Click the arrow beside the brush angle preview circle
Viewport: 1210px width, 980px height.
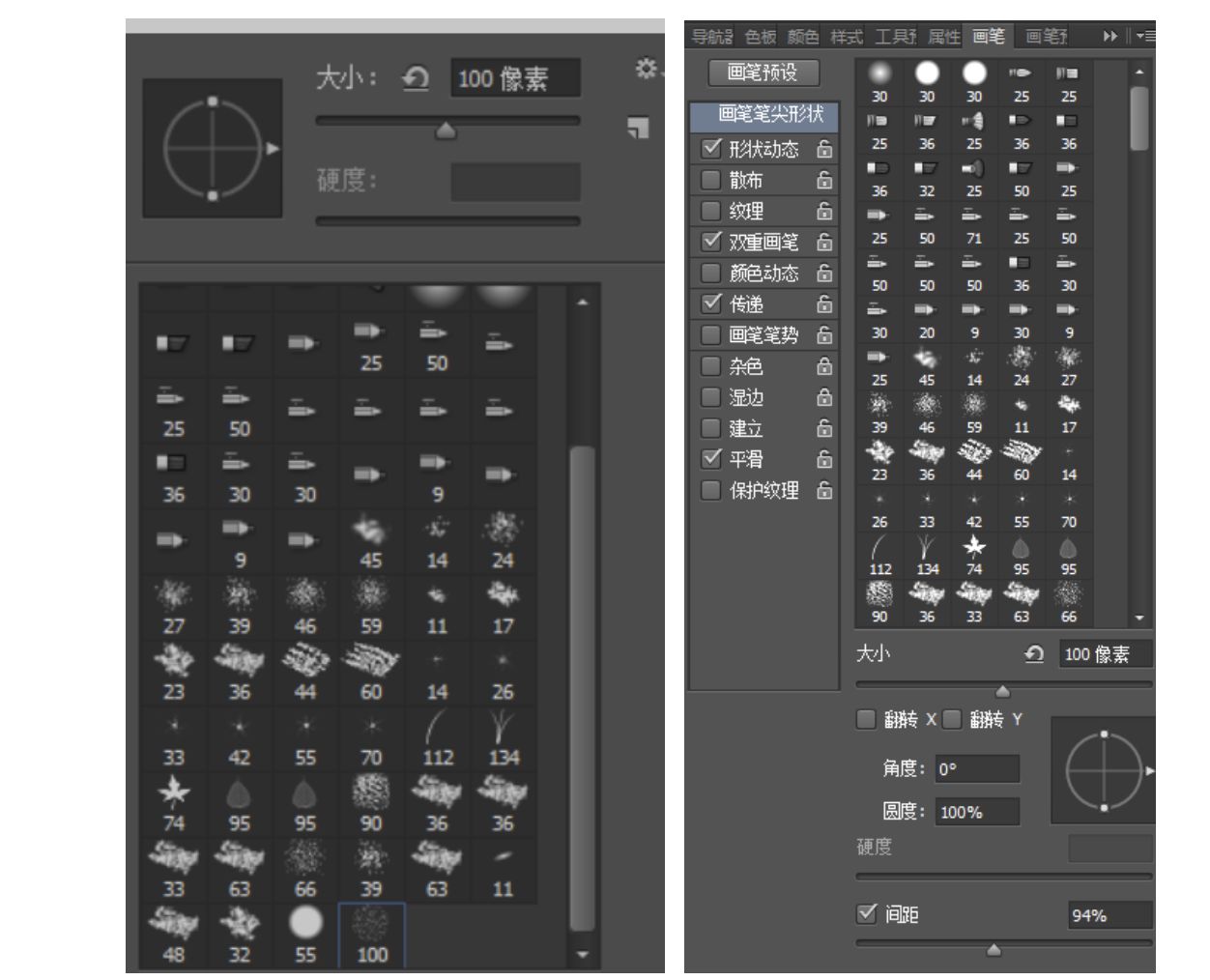click(1149, 772)
